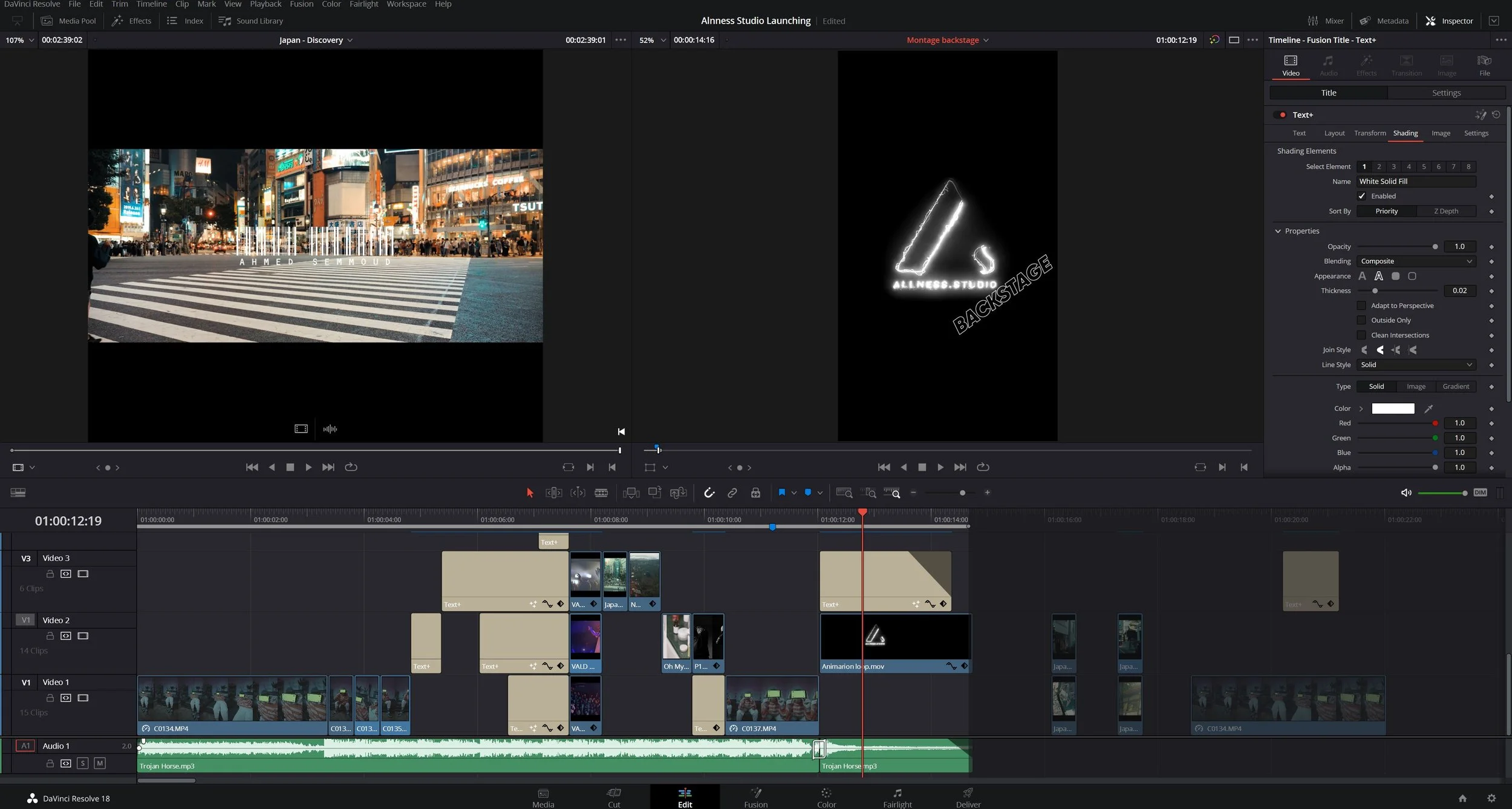Open the Line Style dropdown
Image resolution: width=1512 pixels, height=809 pixels.
pyautogui.click(x=1415, y=365)
